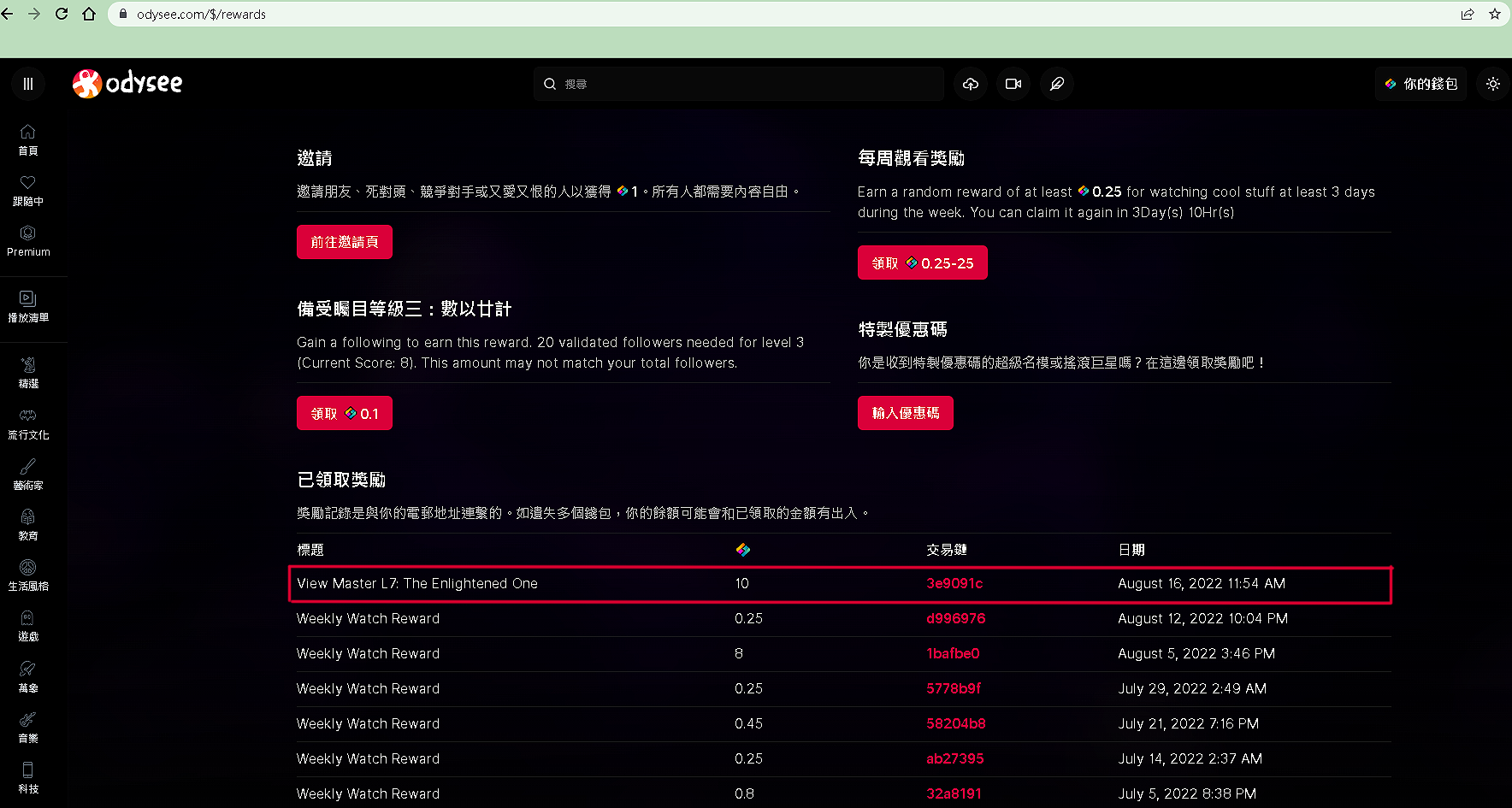The width and height of the screenshot is (1512, 808).
Task: Claim 領取 0.25-25 weekly reward
Action: coord(923,262)
